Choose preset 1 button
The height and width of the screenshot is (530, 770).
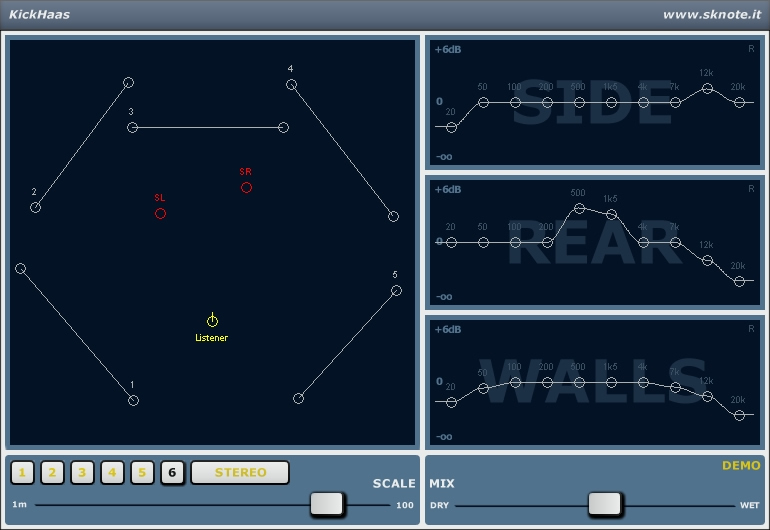click(x=22, y=473)
